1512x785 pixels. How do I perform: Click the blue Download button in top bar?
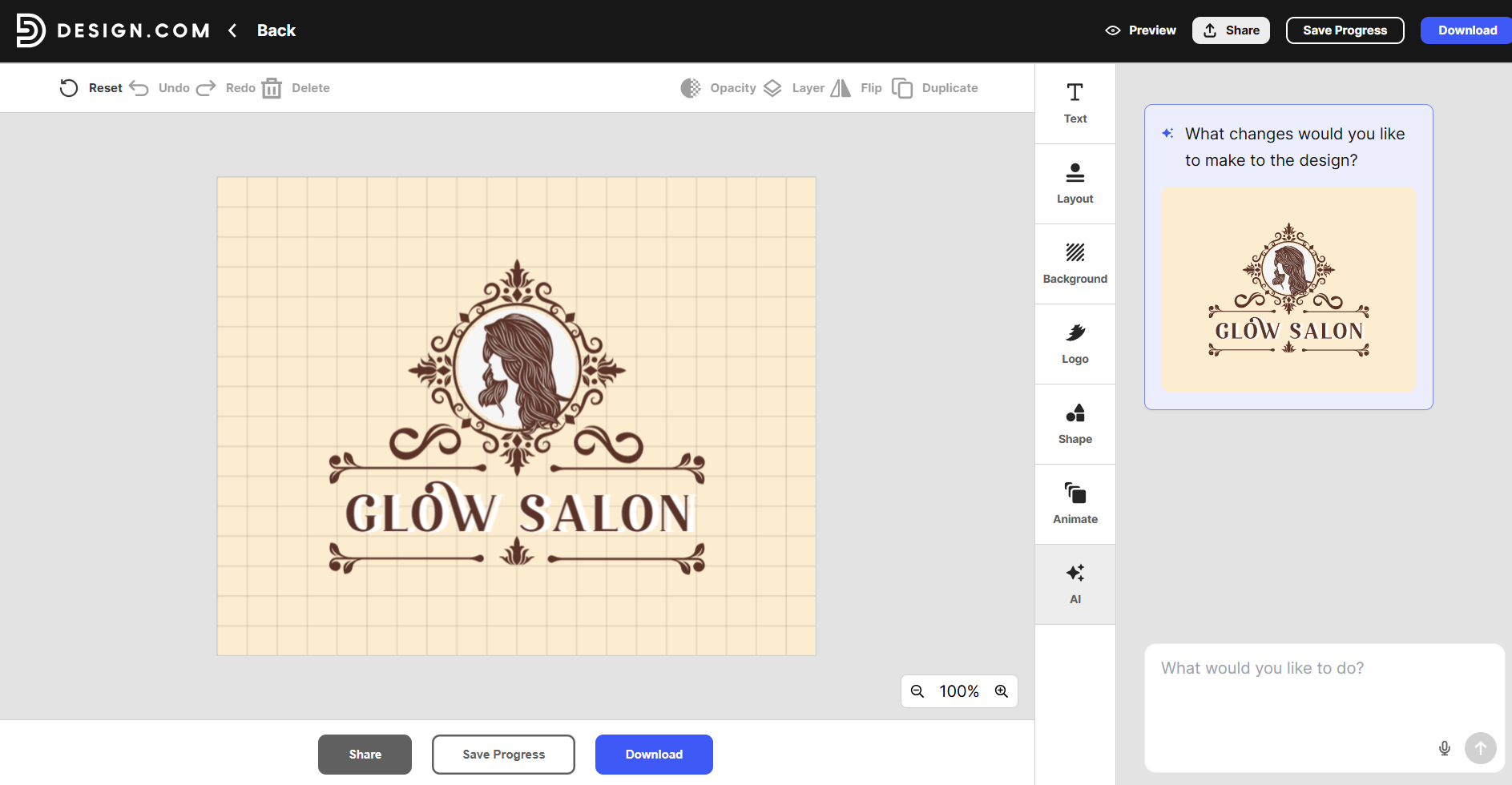[x=1466, y=30]
